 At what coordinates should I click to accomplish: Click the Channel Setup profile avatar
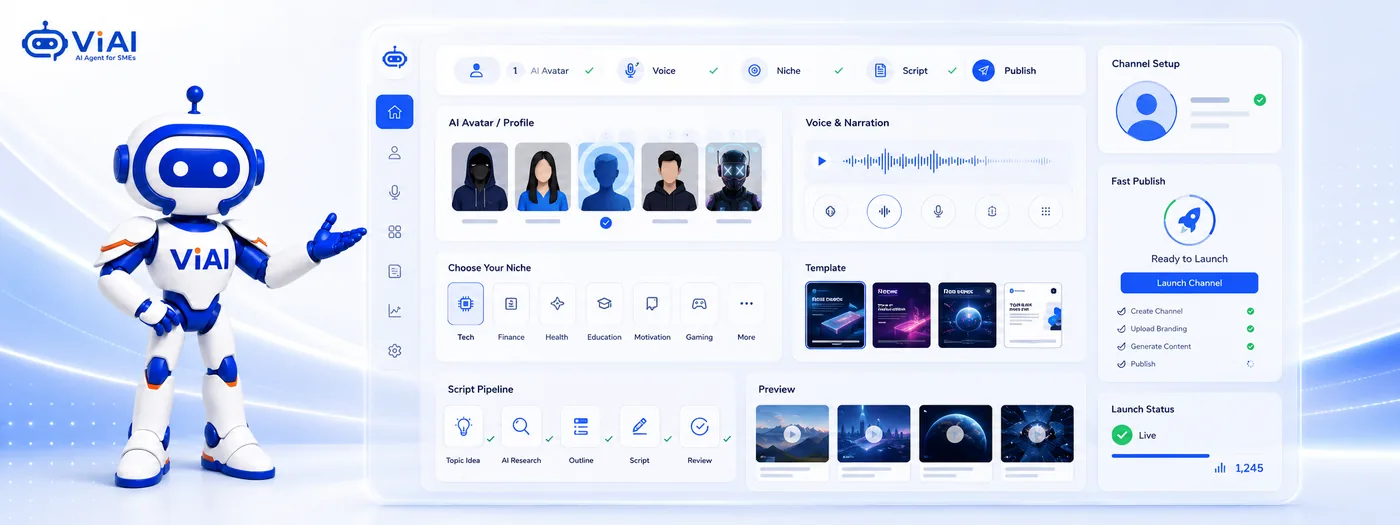click(x=1146, y=111)
